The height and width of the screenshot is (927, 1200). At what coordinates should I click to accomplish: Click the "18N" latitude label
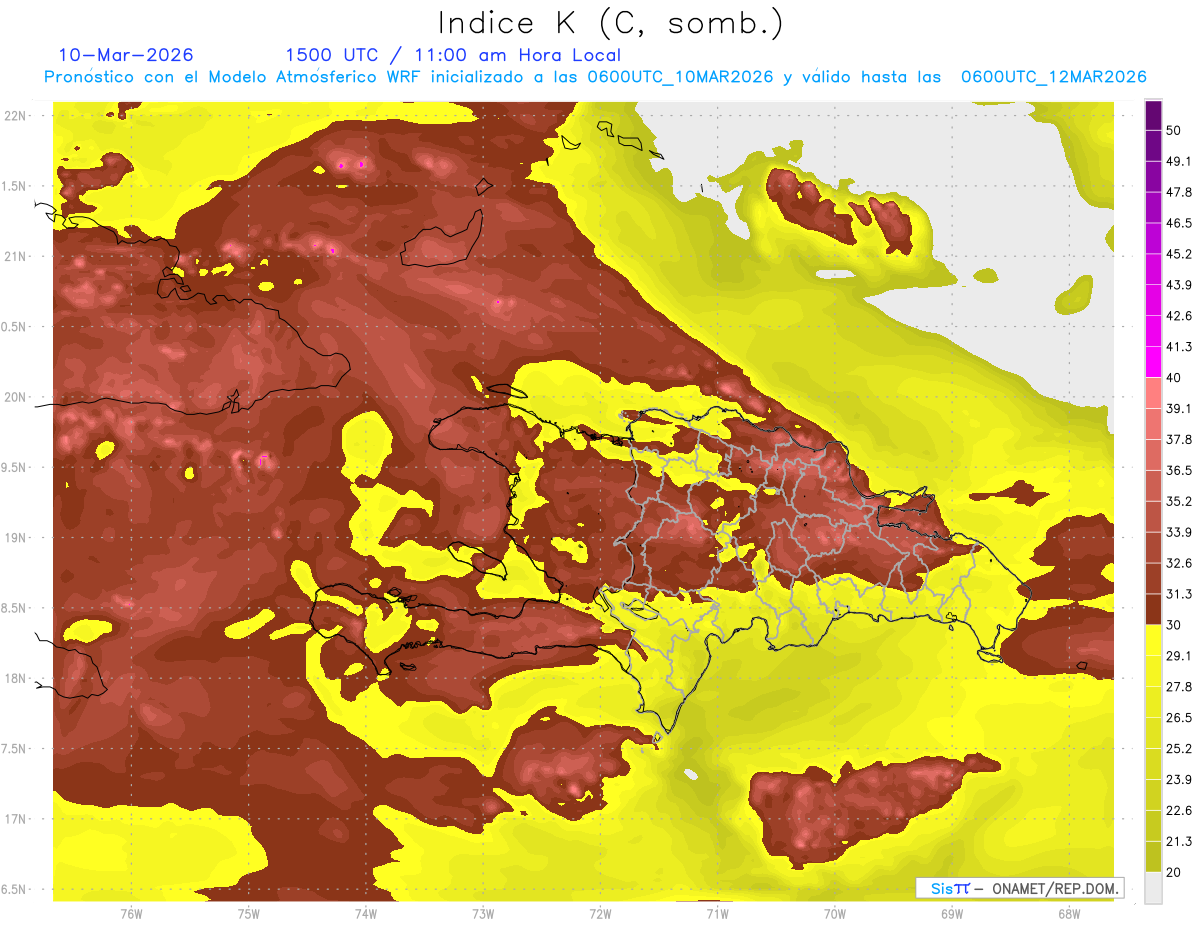[16, 679]
